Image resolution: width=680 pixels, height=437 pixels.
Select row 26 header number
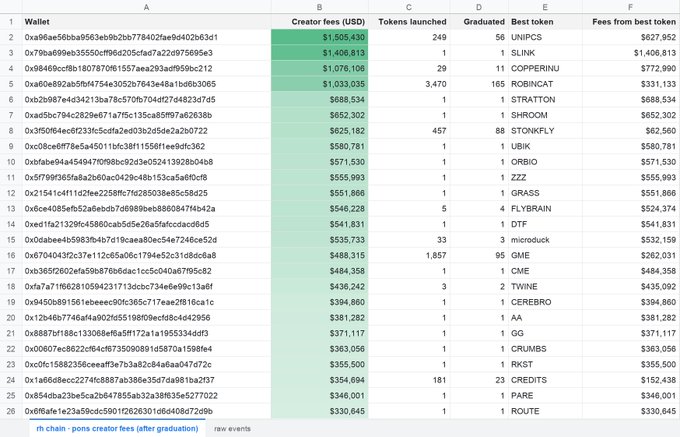click(x=11, y=411)
